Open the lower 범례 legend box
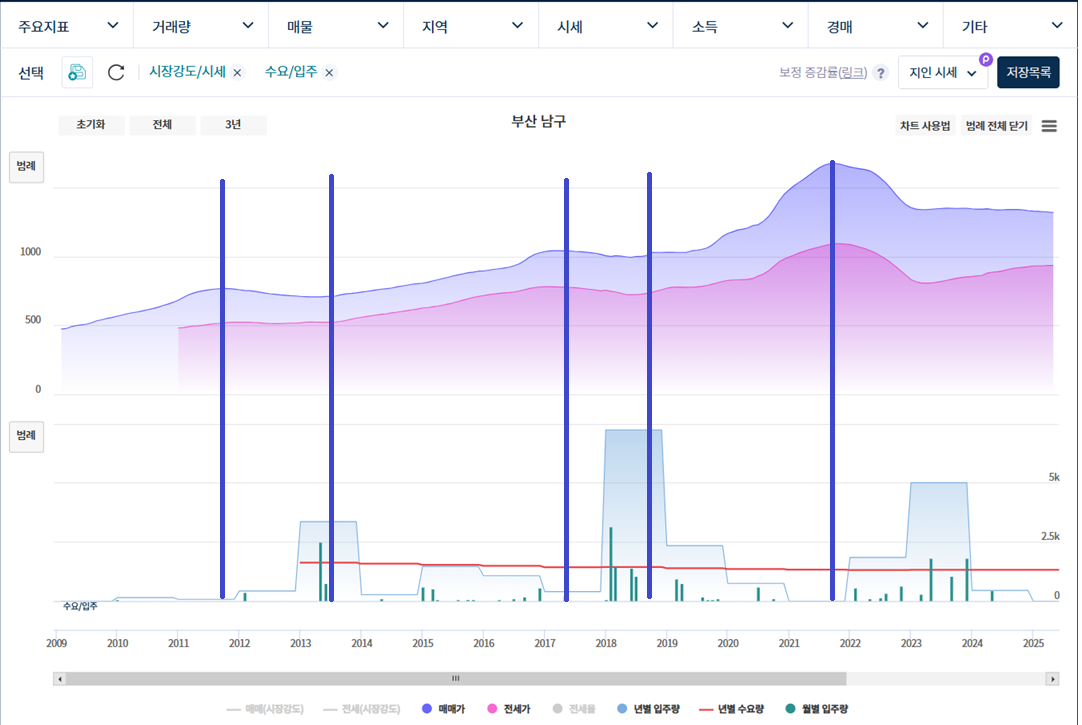 coord(27,437)
